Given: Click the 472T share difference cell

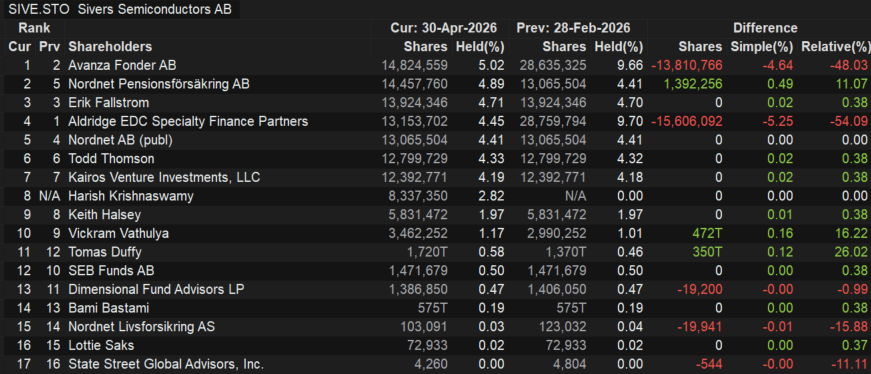Looking at the screenshot, I should [707, 233].
